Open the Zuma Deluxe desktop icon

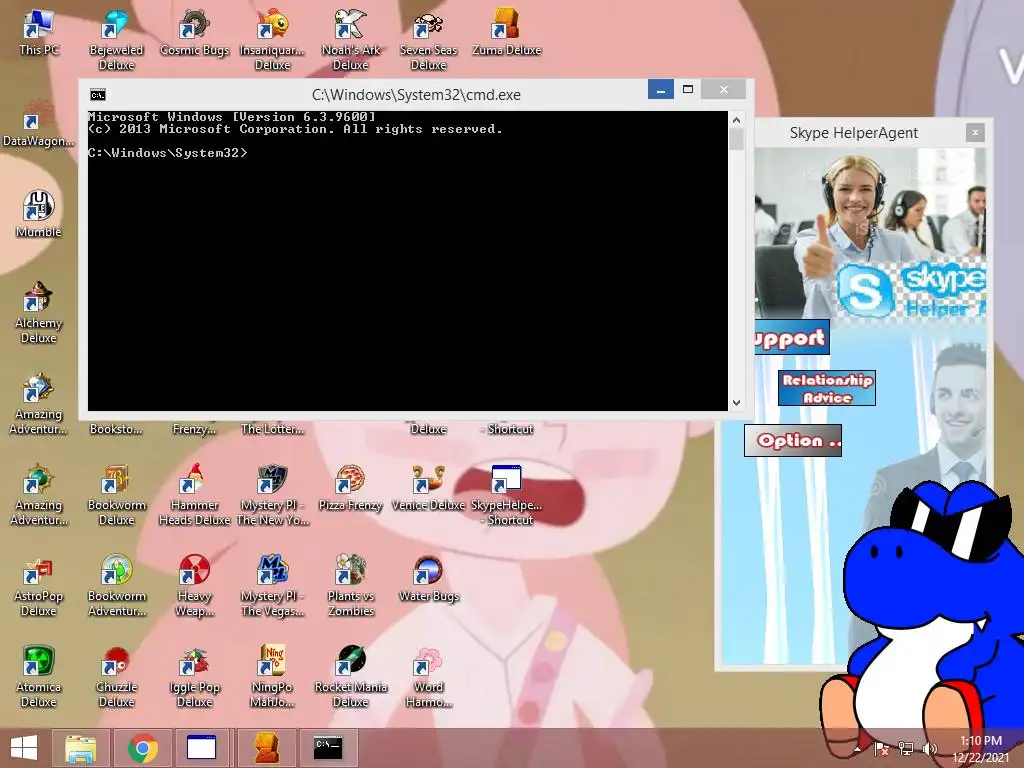(x=506, y=33)
